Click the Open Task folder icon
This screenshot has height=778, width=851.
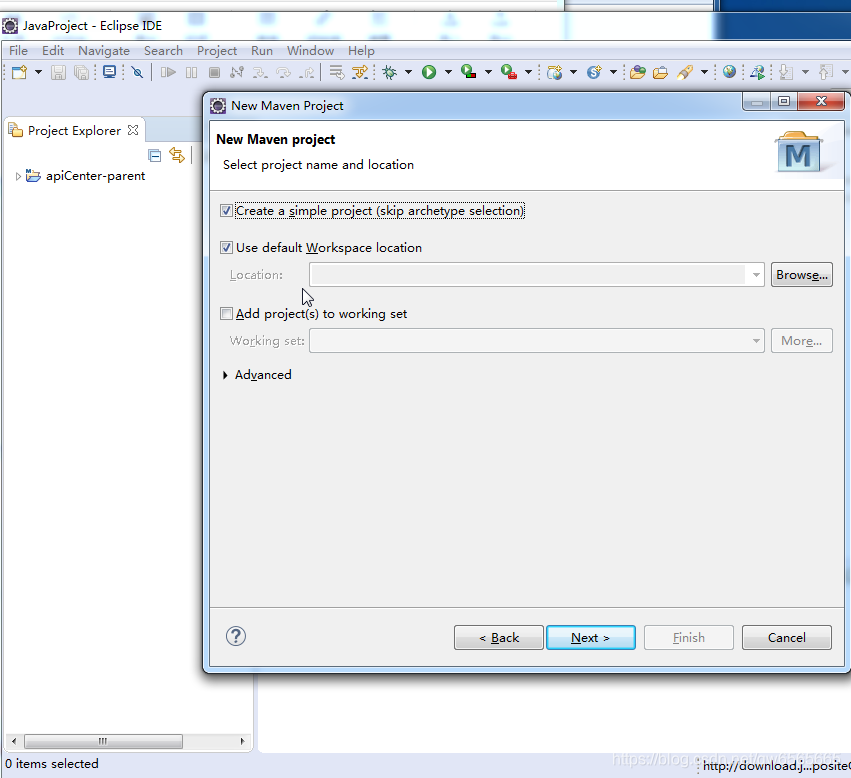point(661,72)
